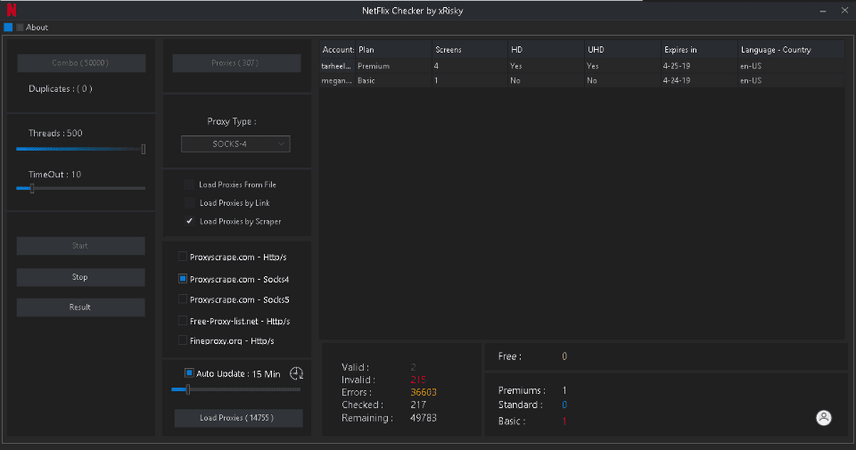Click the 4-25-19 expiry cell

click(x=699, y=66)
